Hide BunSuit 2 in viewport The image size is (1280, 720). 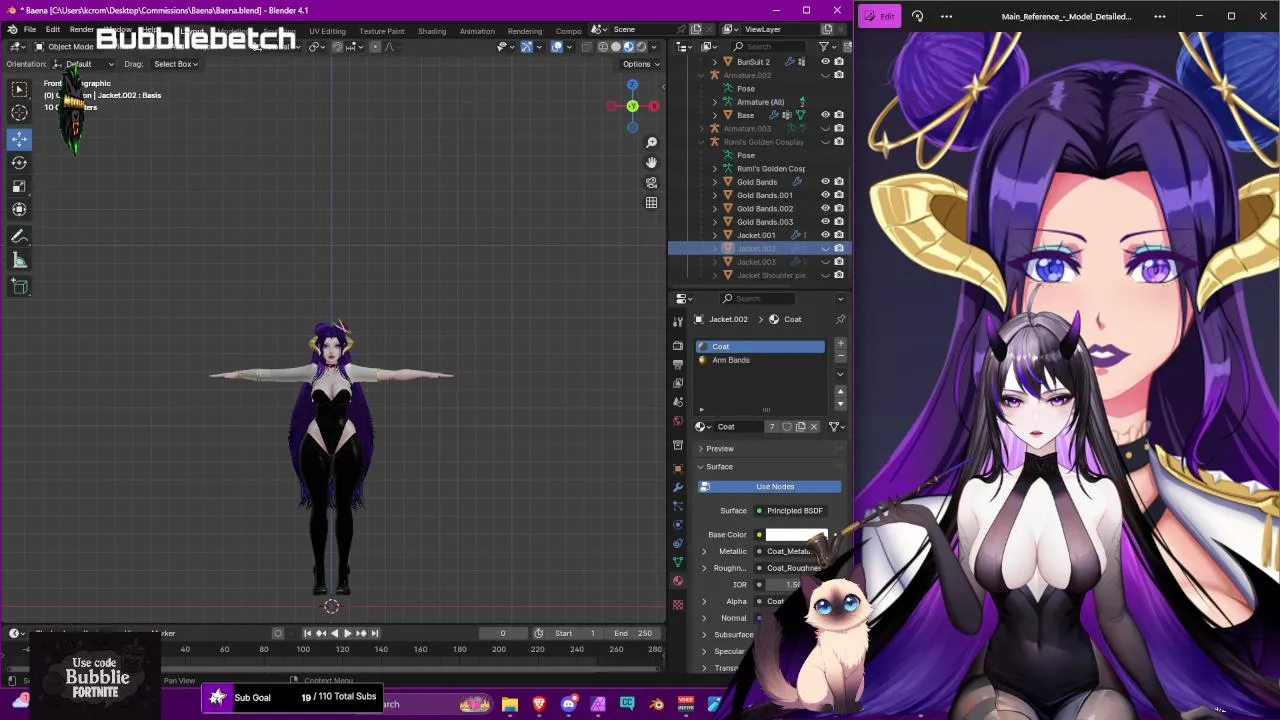tap(825, 62)
